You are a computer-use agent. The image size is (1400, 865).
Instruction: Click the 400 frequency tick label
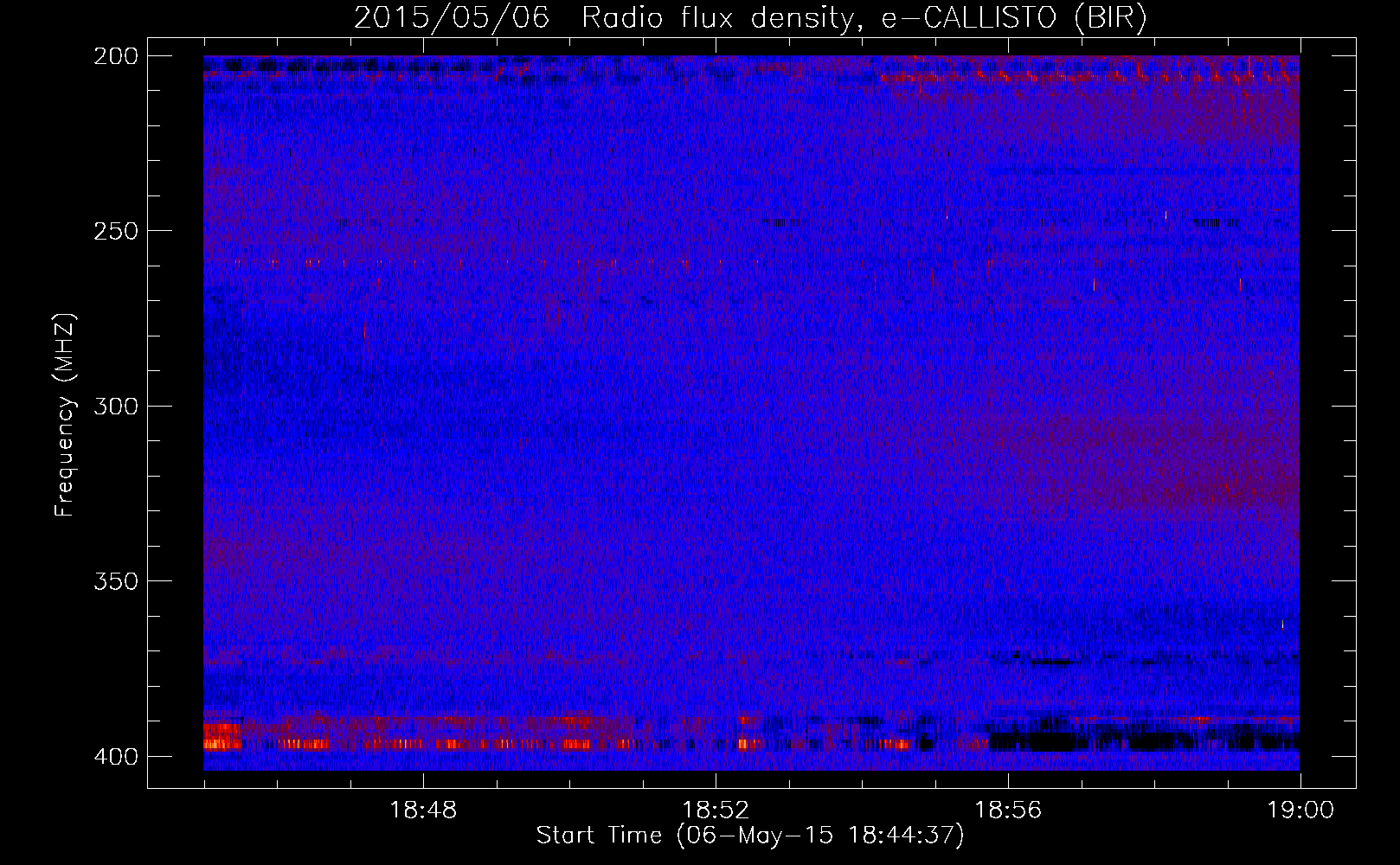115,756
